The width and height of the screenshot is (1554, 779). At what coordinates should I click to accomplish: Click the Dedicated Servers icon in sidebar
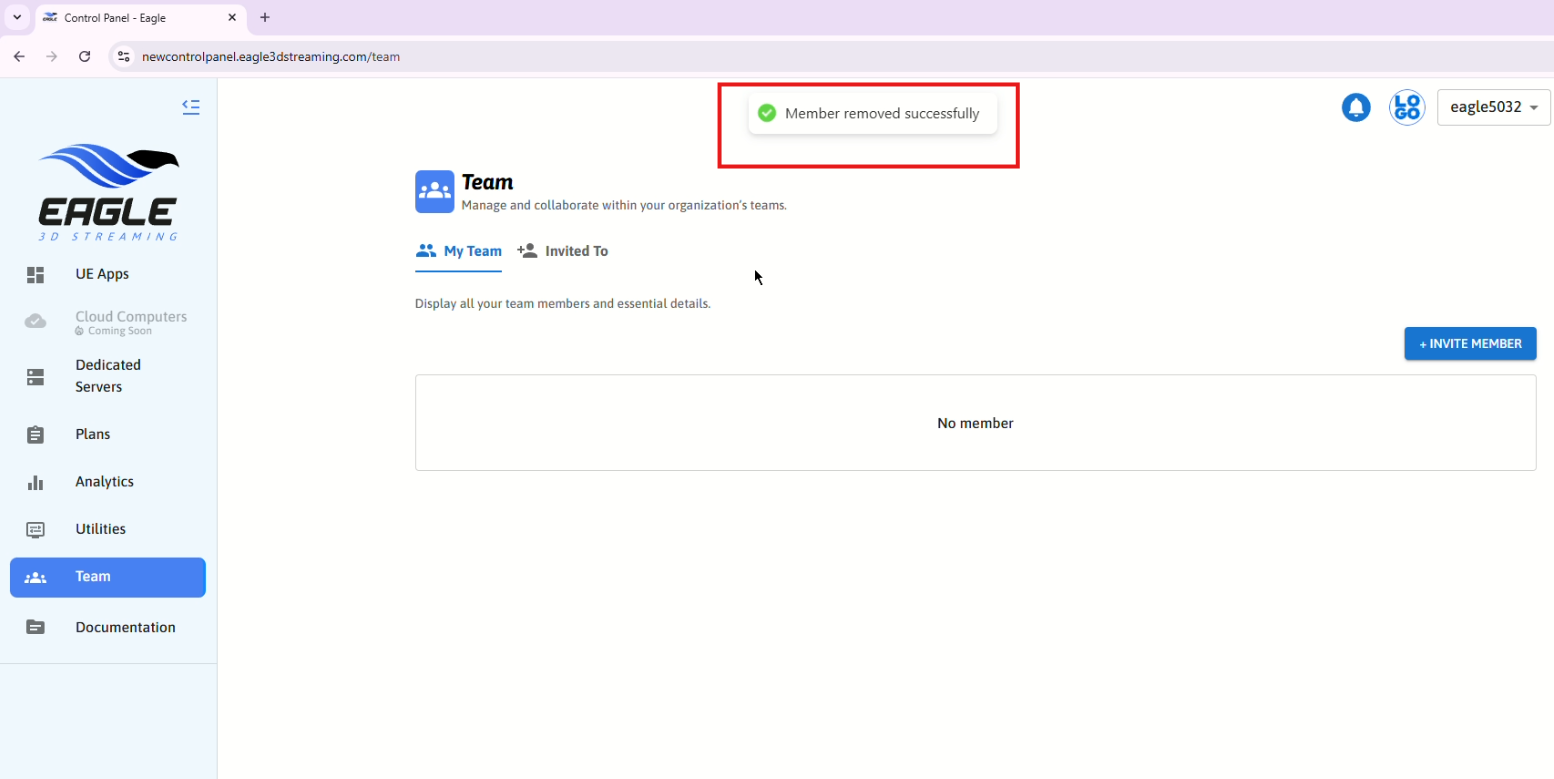36,376
